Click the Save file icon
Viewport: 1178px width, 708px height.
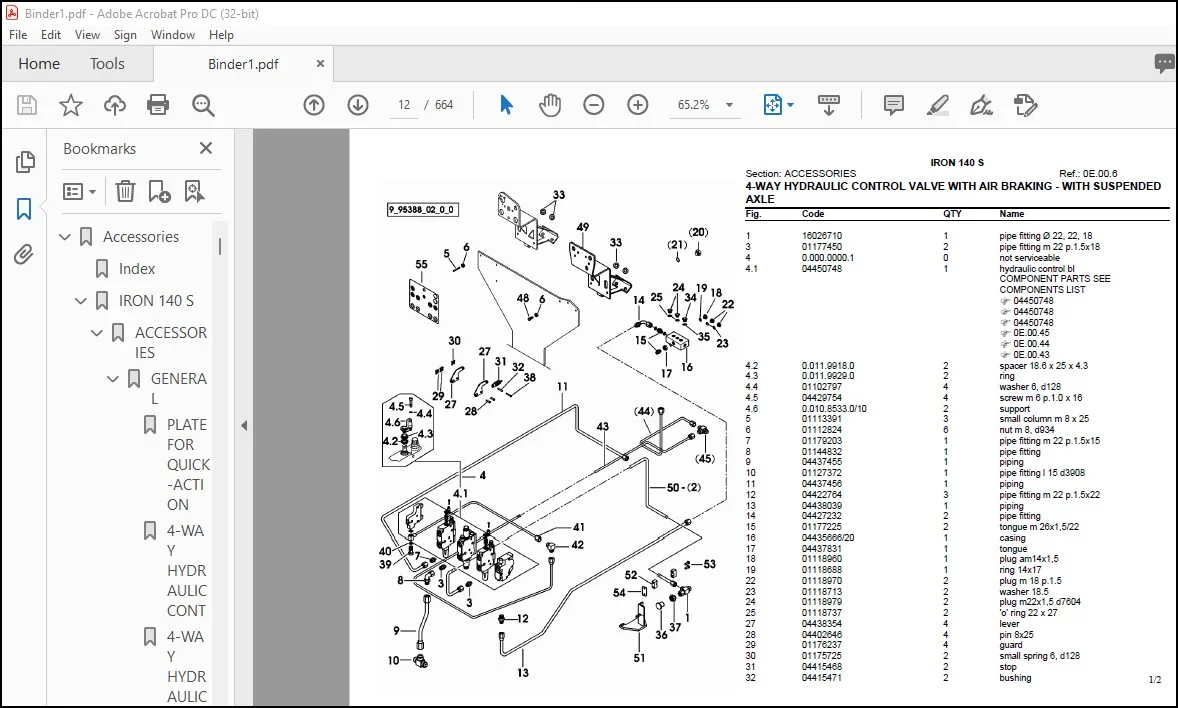click(x=27, y=105)
